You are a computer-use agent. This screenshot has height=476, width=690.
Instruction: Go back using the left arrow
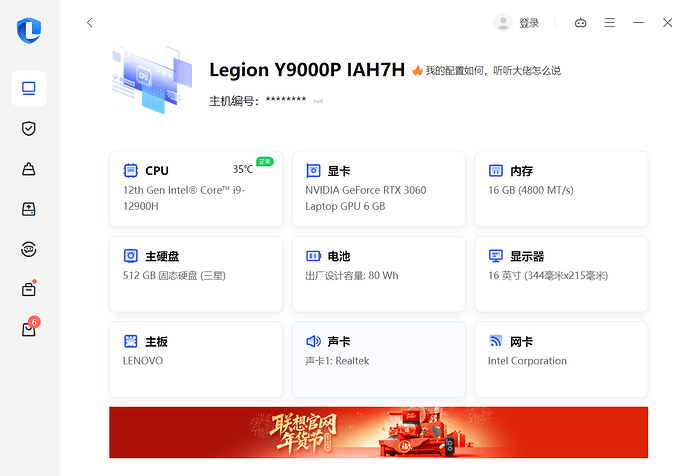pyautogui.click(x=90, y=22)
